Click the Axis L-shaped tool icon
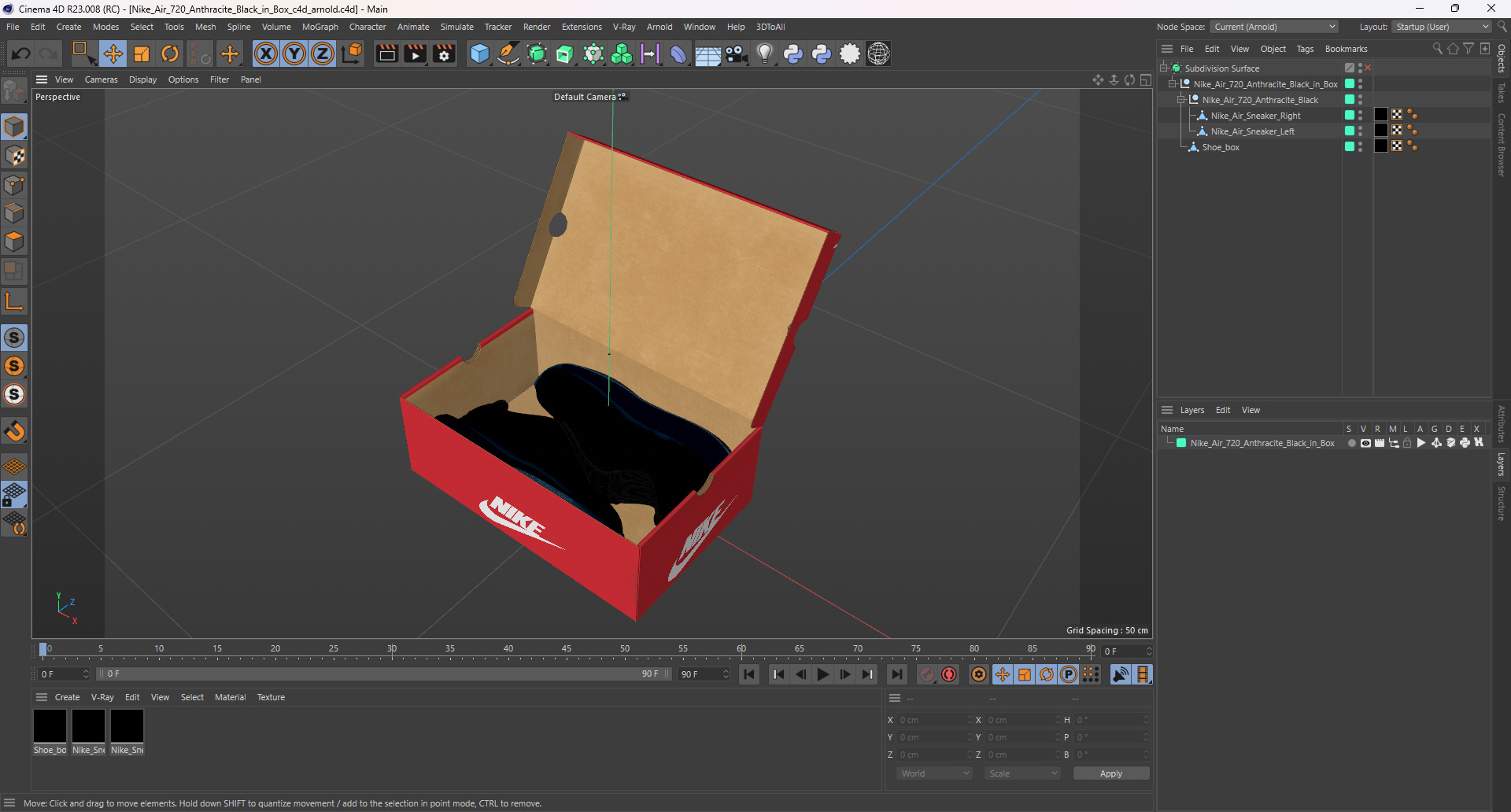Screen dimensions: 1511x812 (x=14, y=301)
